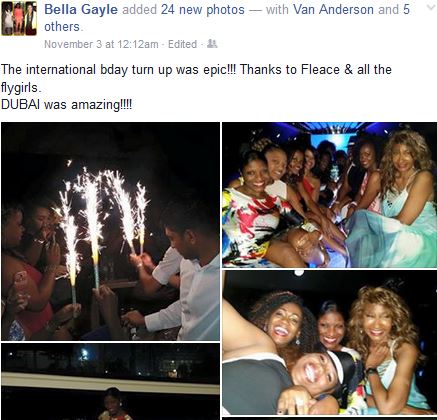Open the 24 new photos link
The image size is (437, 420).
coord(203,10)
